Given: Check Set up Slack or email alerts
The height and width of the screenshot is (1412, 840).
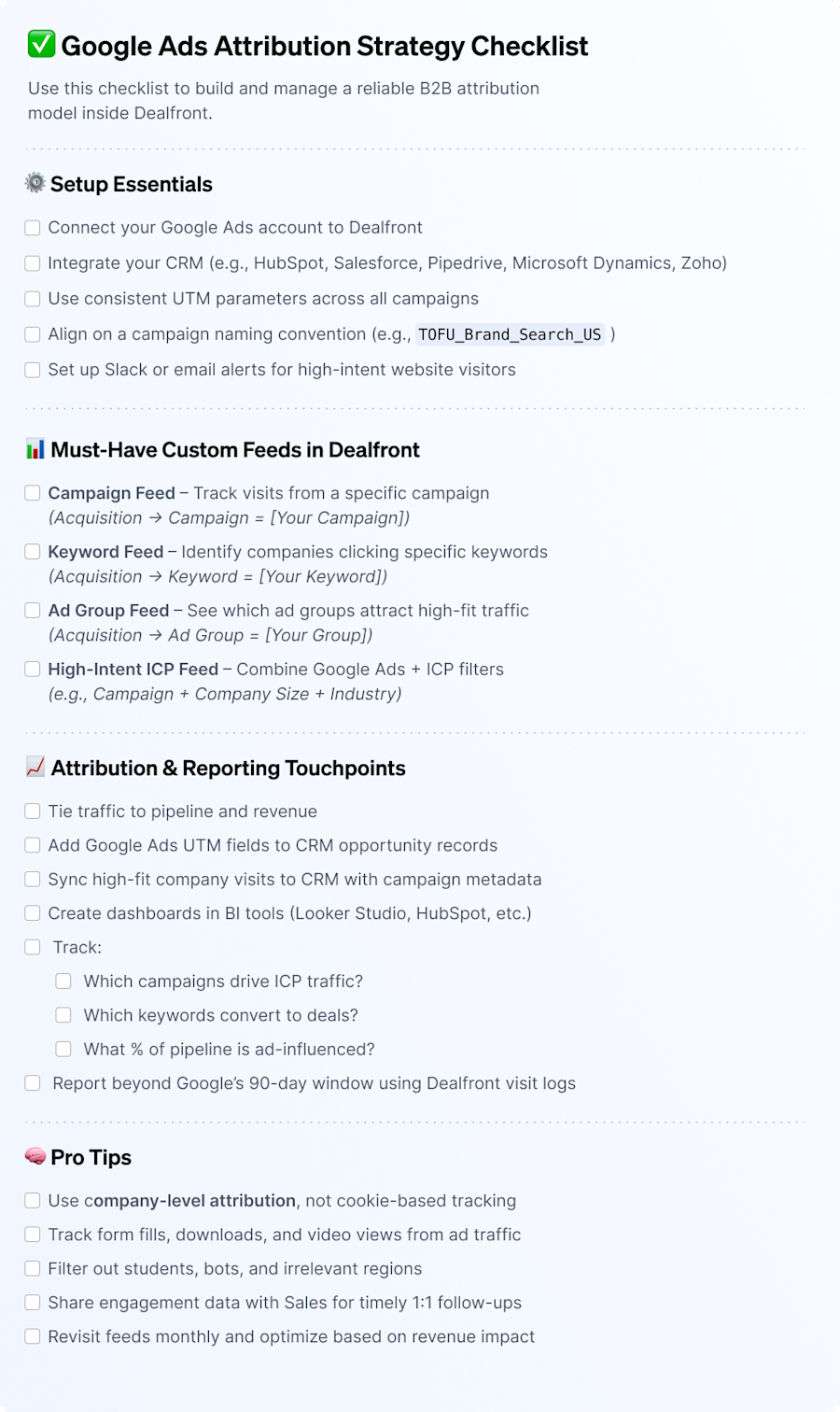Looking at the screenshot, I should [32, 369].
